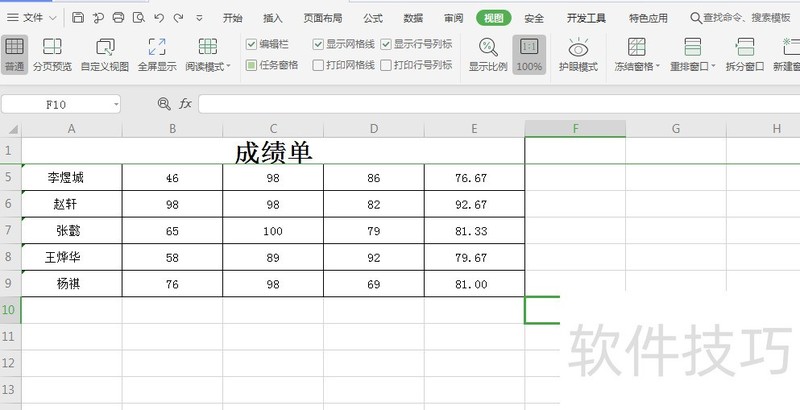Click the Undo arrow icon
The height and width of the screenshot is (410, 800).
[x=159, y=18]
